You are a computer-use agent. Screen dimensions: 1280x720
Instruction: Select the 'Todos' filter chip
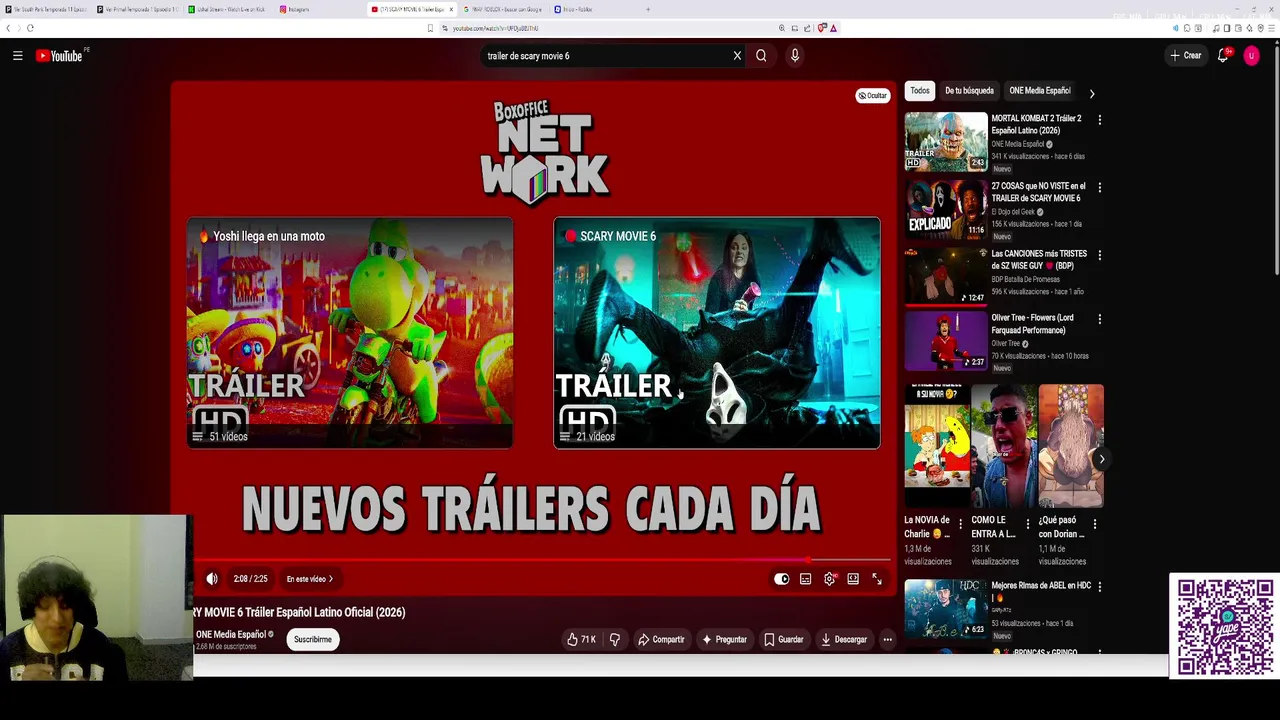(x=920, y=91)
